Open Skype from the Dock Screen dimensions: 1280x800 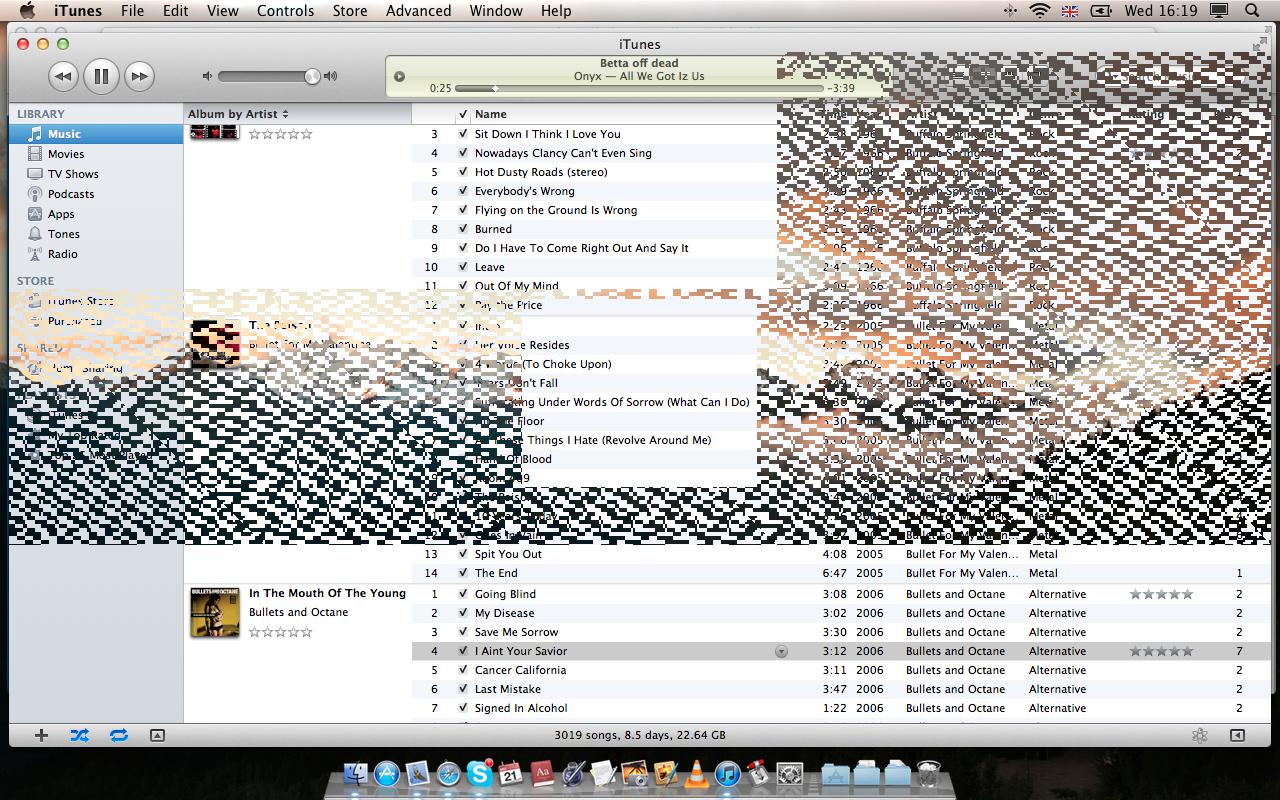[479, 773]
